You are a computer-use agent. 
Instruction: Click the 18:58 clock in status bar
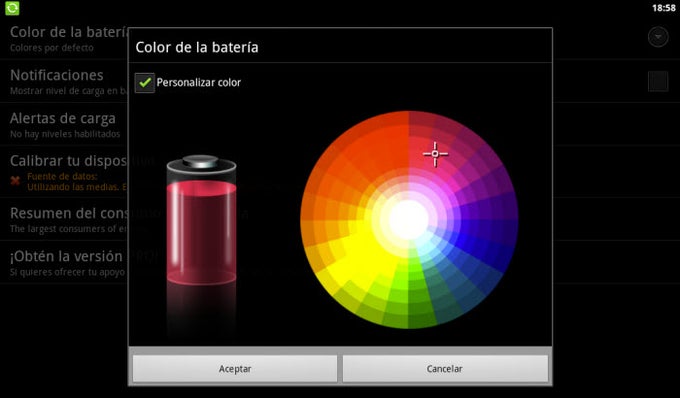click(x=664, y=8)
